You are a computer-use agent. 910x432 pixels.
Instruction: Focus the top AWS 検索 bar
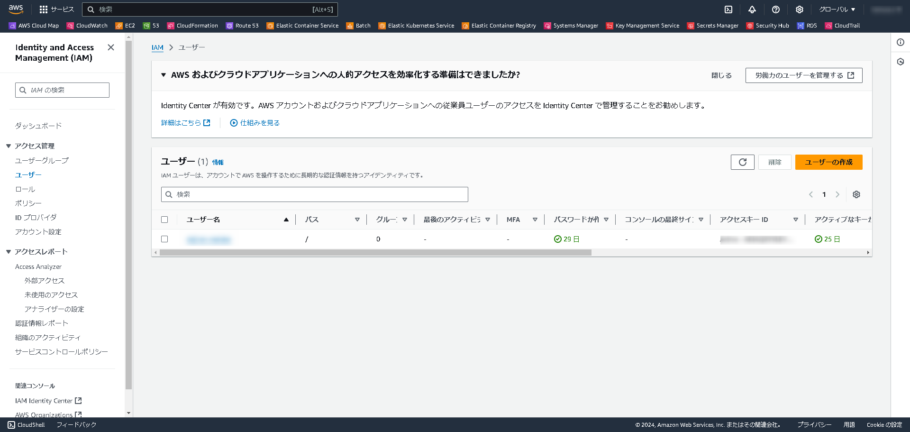(210, 9)
